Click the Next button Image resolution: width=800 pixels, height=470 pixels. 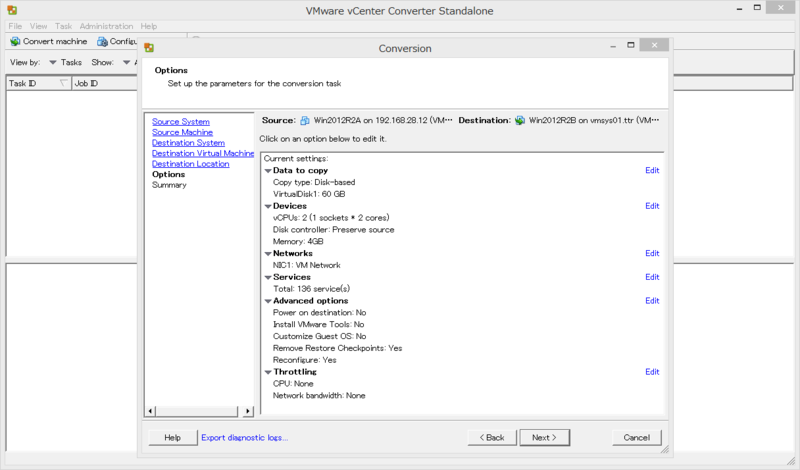(x=544, y=437)
